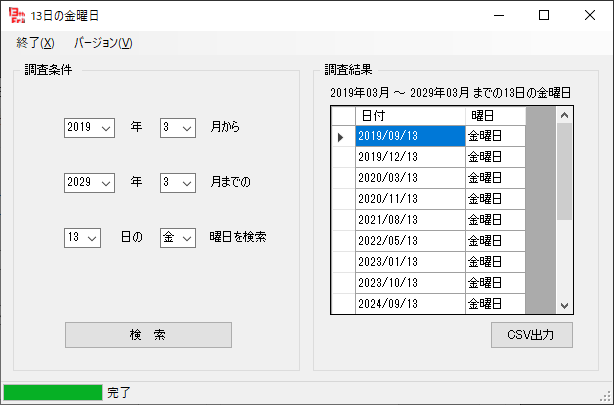The image size is (614, 405).
Task: Open the バージョン(V) menu
Action: coord(103,43)
